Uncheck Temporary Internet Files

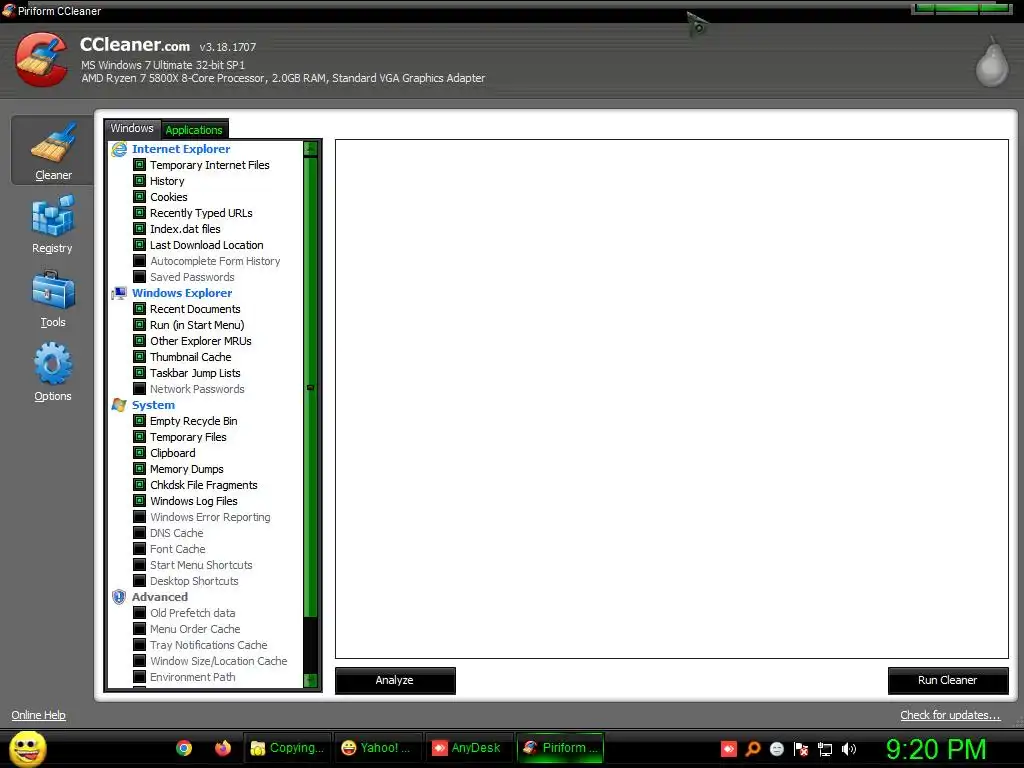(x=139, y=165)
